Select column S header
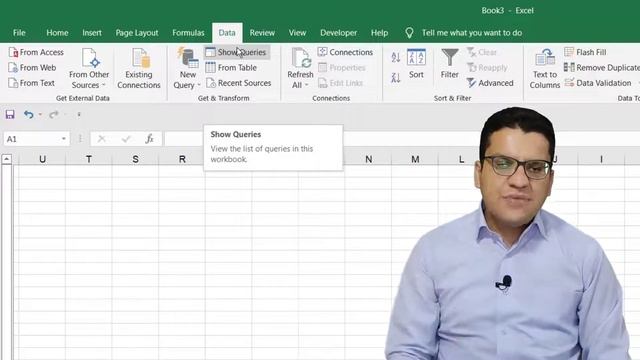 [135, 159]
